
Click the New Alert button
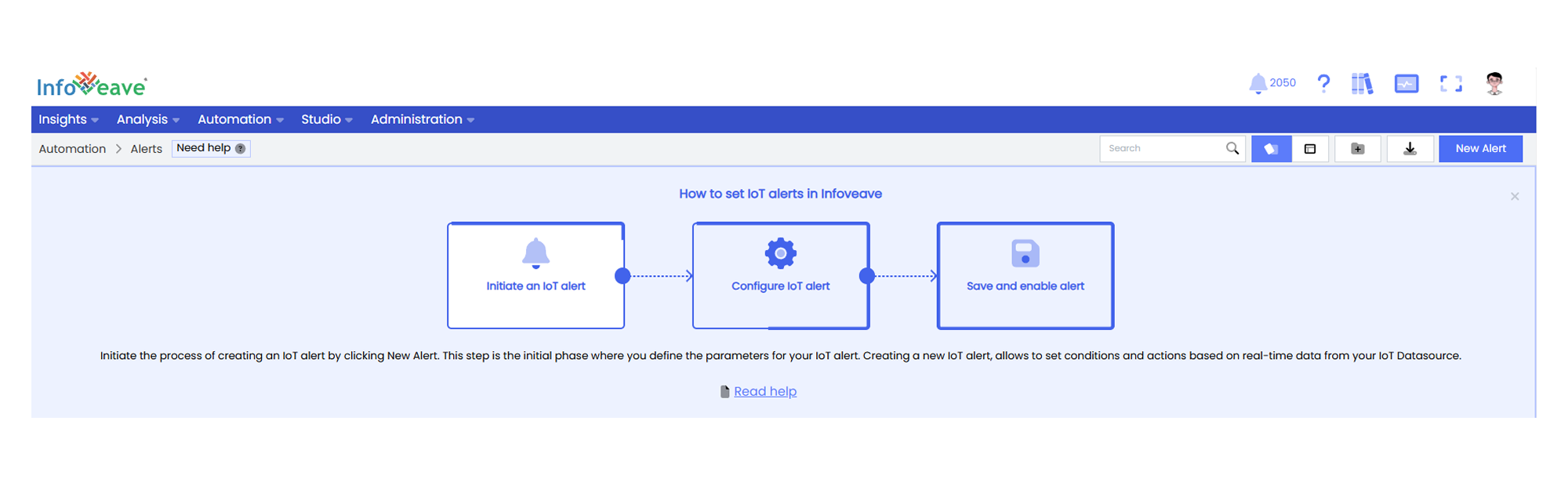click(x=1480, y=149)
